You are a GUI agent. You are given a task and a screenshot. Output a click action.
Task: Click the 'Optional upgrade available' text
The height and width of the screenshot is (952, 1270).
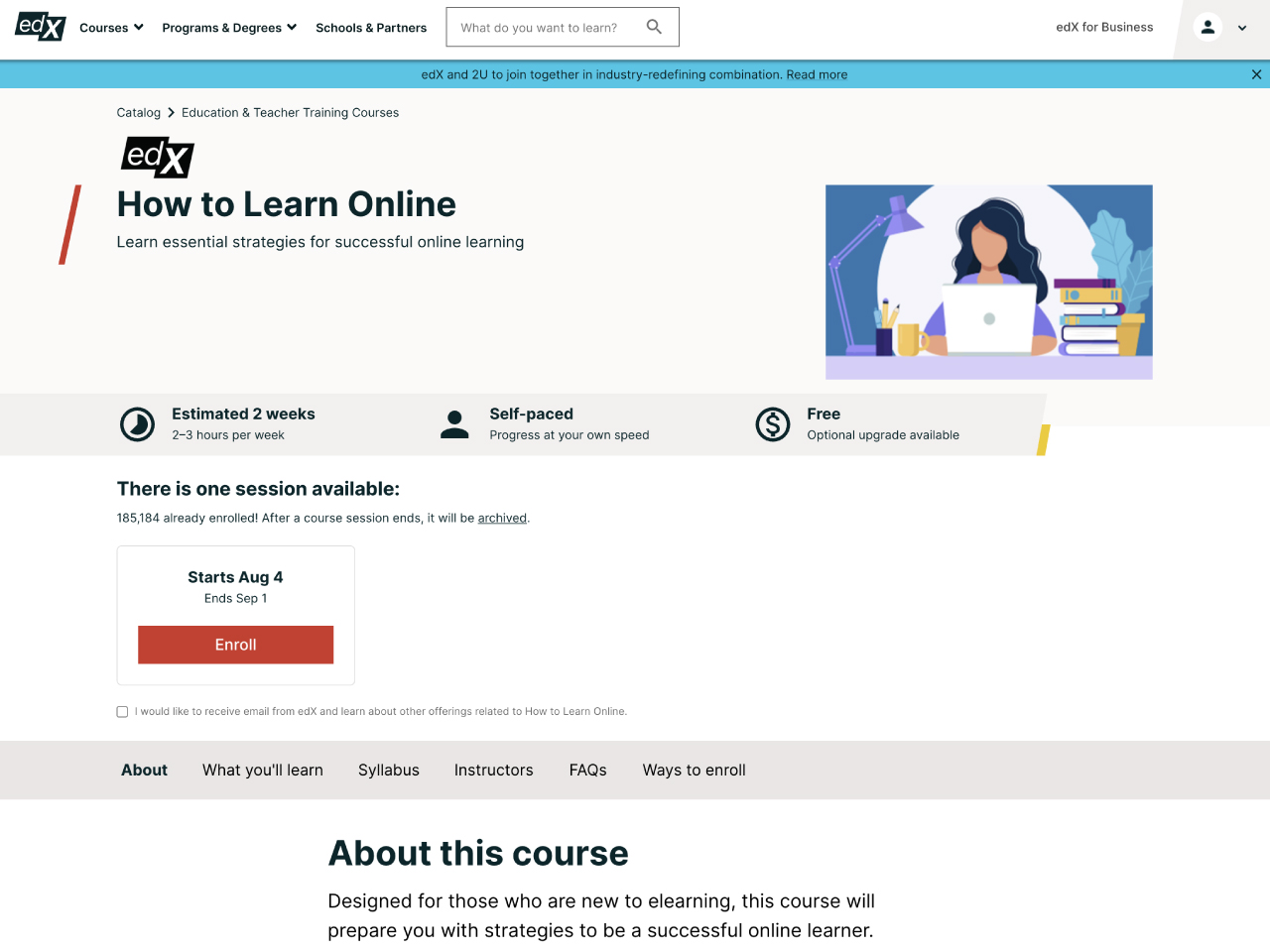tap(883, 435)
